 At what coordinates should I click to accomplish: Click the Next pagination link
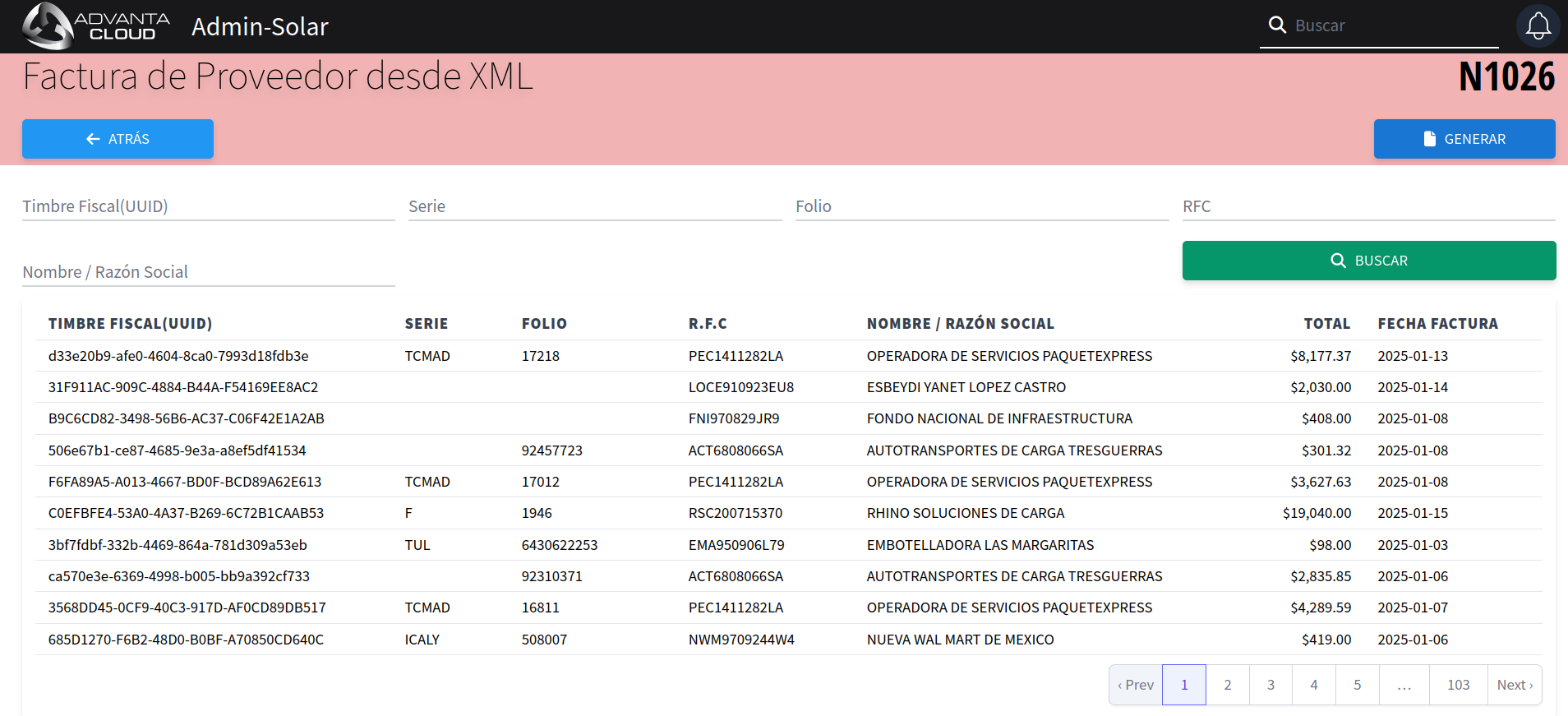[1515, 685]
